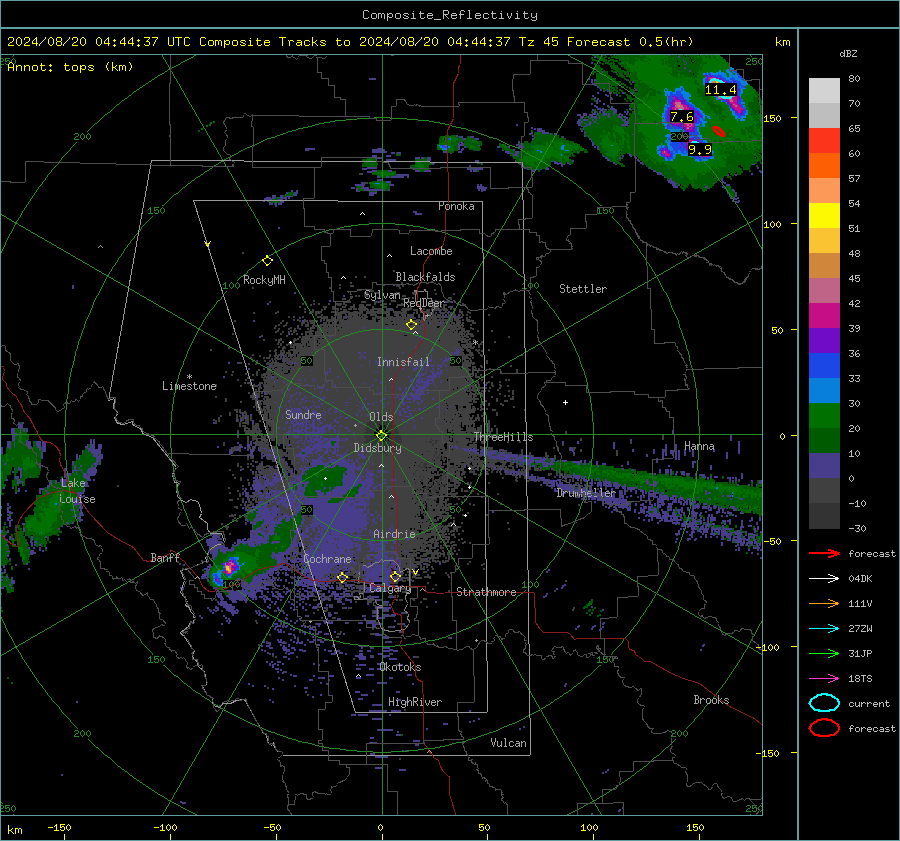Click the 2024/08/20 04:44:37 UTC timestamp line

pyautogui.click(x=350, y=42)
